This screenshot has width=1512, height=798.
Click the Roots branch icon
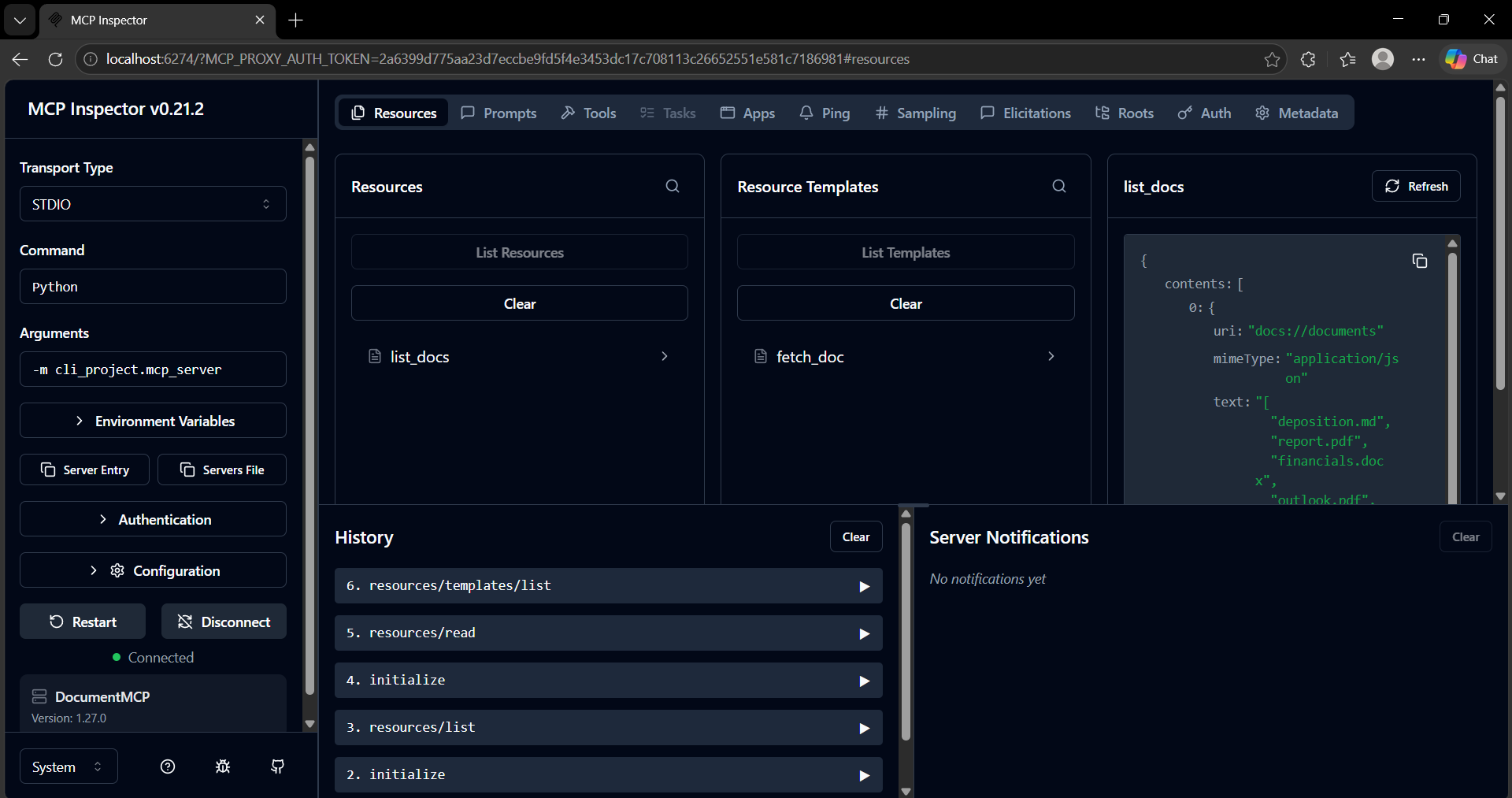click(1102, 113)
